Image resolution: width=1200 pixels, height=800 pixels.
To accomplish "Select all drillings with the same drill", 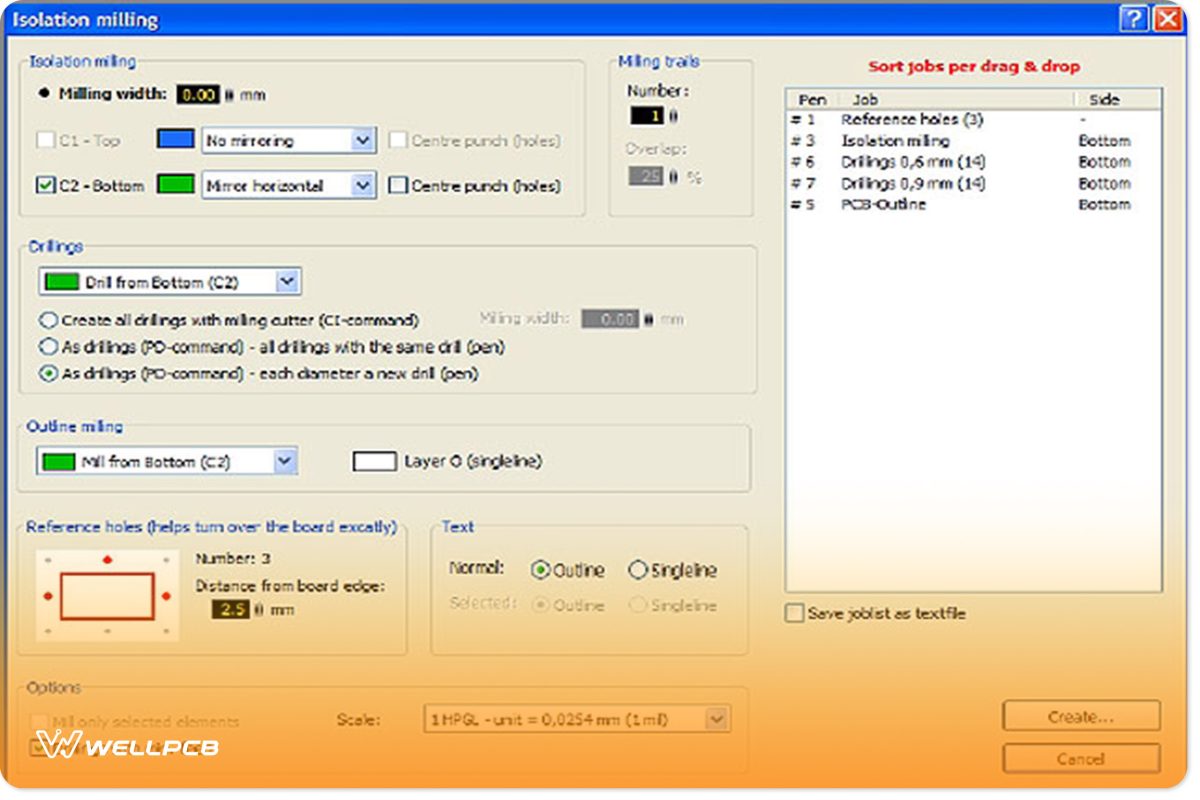I will coord(48,347).
